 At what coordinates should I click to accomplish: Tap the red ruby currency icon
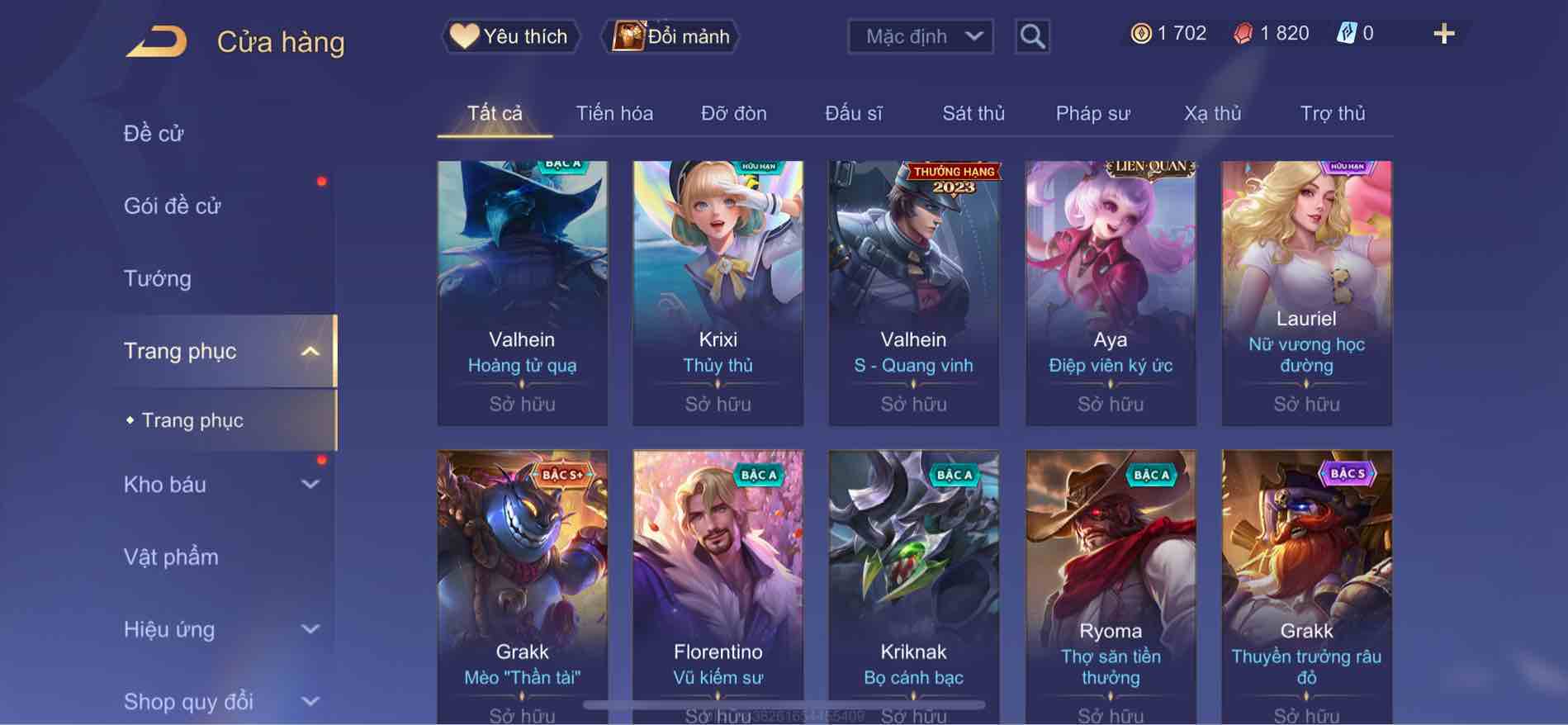click(1243, 33)
